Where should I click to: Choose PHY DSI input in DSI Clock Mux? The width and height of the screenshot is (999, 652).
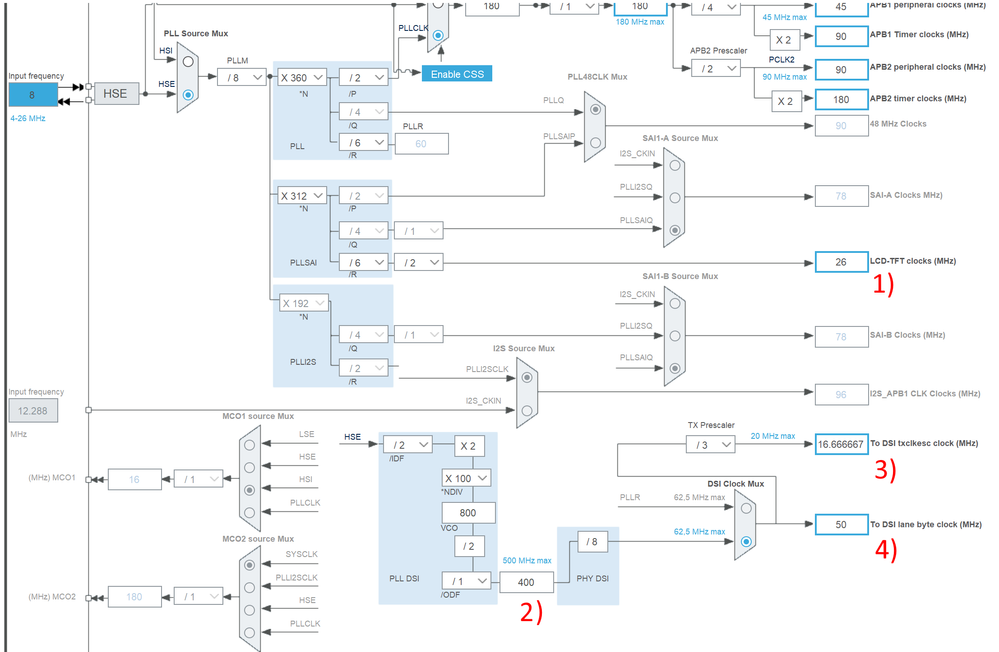[746, 542]
